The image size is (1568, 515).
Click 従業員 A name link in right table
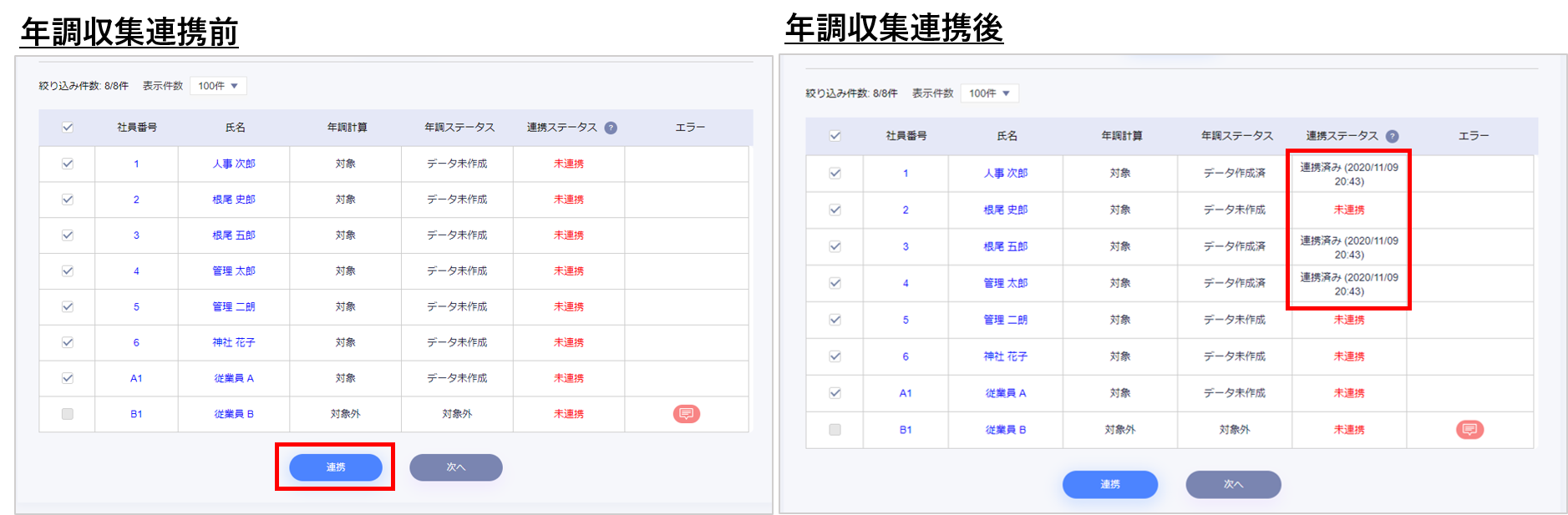click(1006, 393)
